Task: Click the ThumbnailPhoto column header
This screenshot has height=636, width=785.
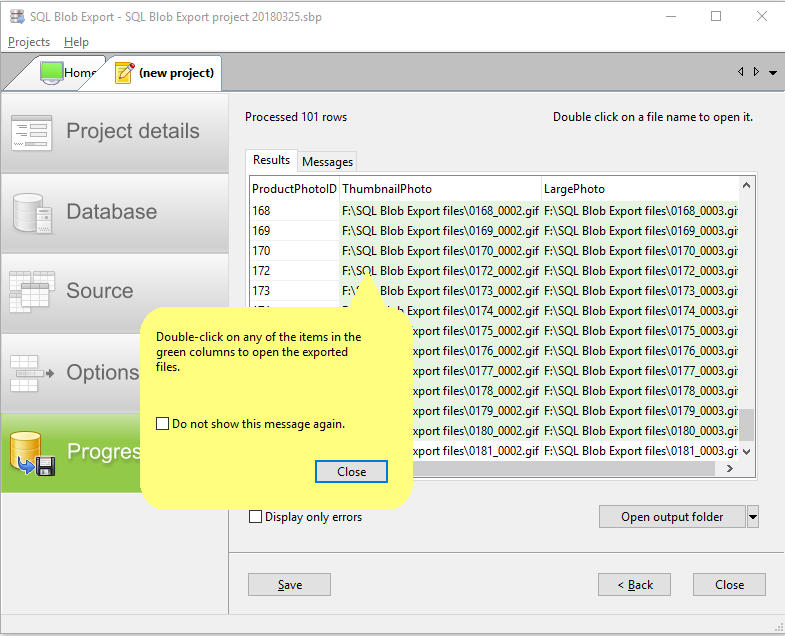Action: pos(440,189)
